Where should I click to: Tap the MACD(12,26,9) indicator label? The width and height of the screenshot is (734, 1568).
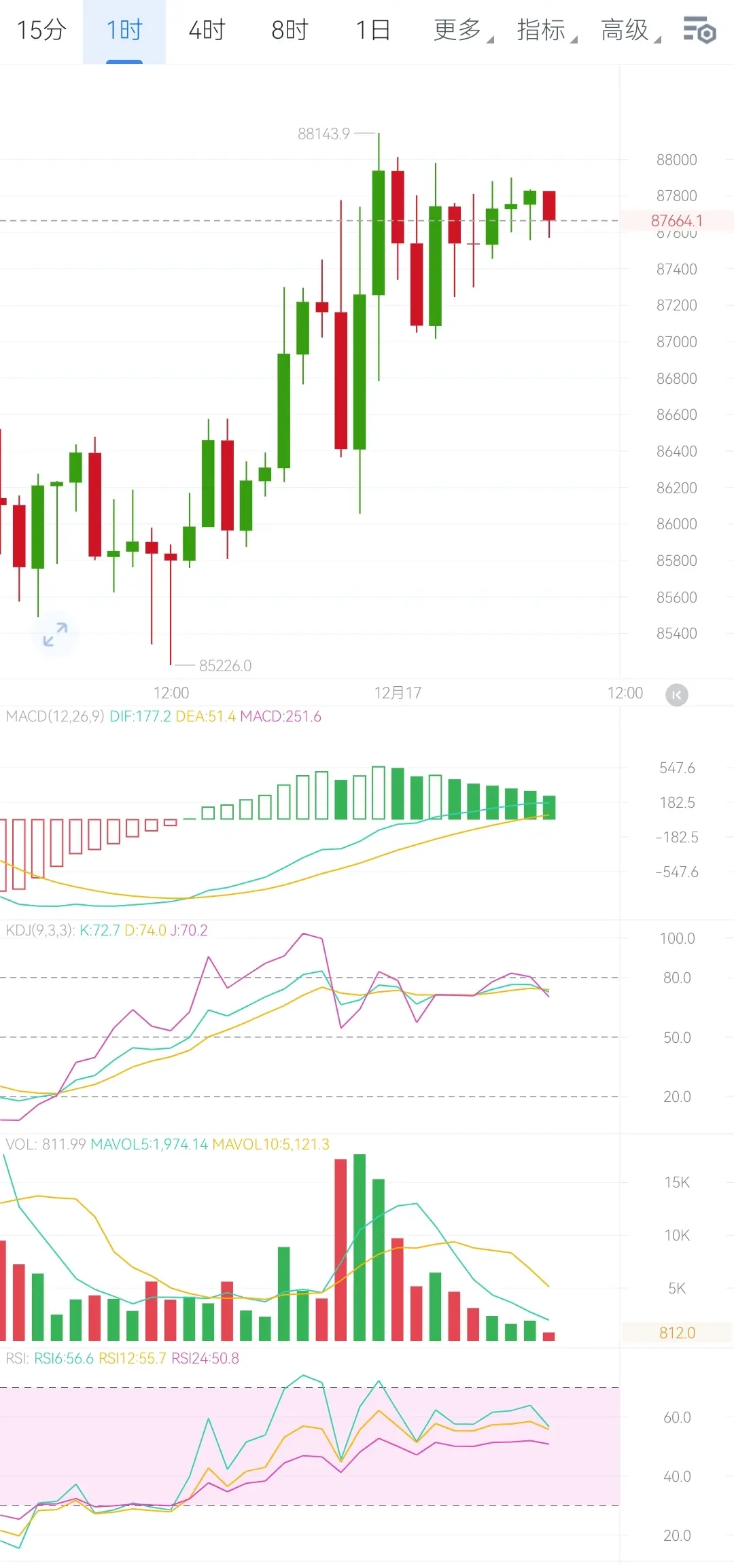pos(55,716)
